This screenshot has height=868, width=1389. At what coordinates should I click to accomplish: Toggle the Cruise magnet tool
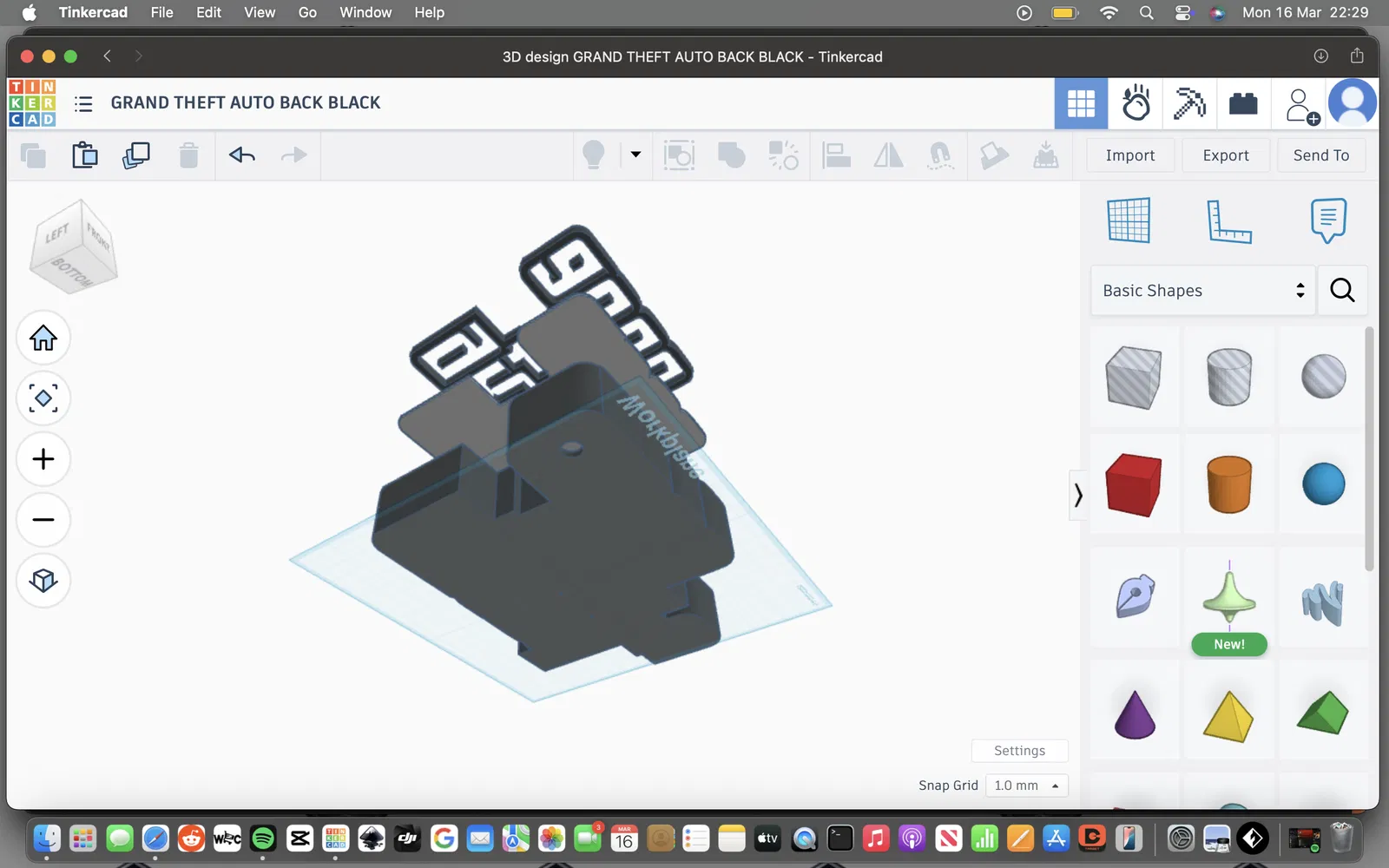[940, 155]
